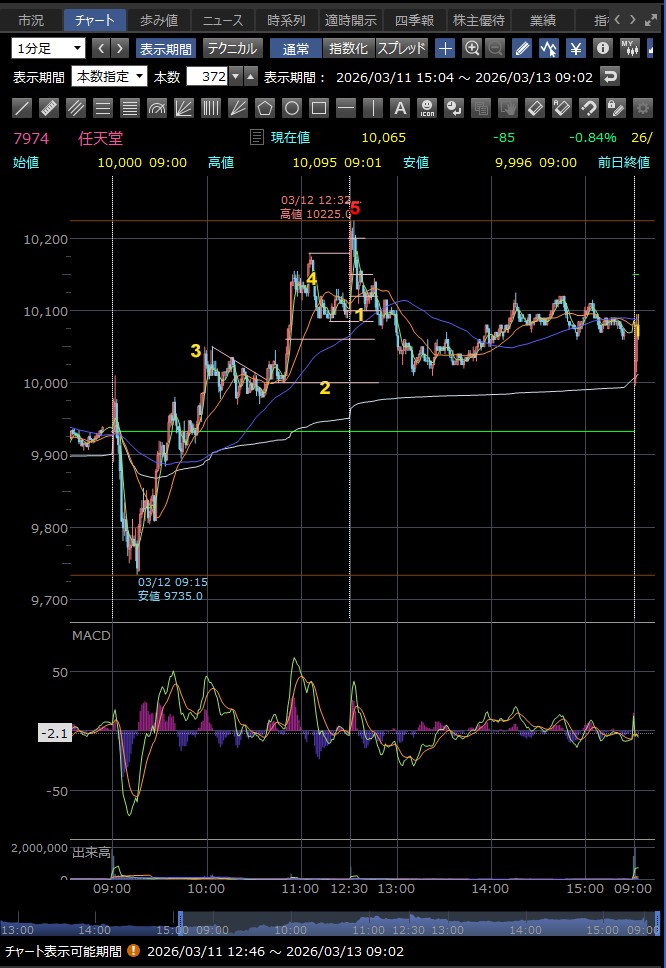Pick the pentagon shape drawing tool
This screenshot has width=666, height=968.
click(265, 107)
